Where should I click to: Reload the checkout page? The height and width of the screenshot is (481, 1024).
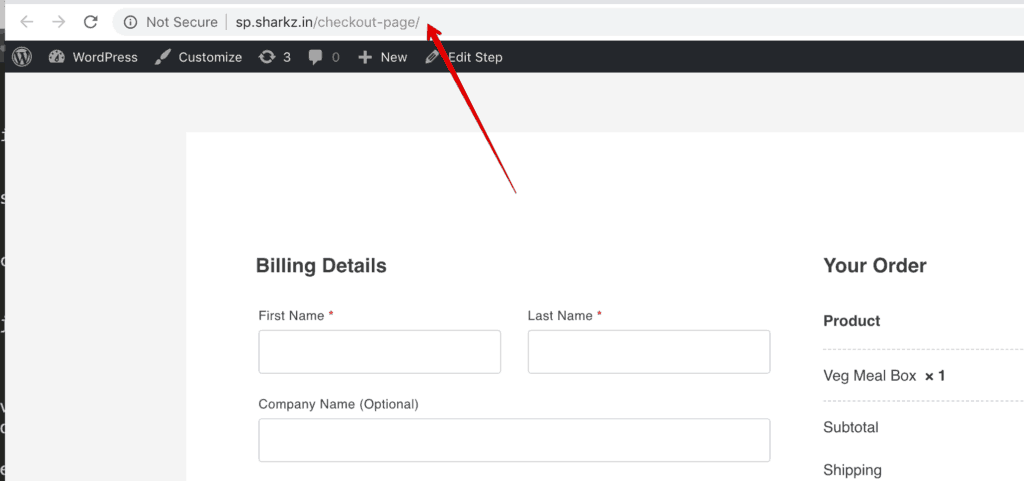click(91, 22)
